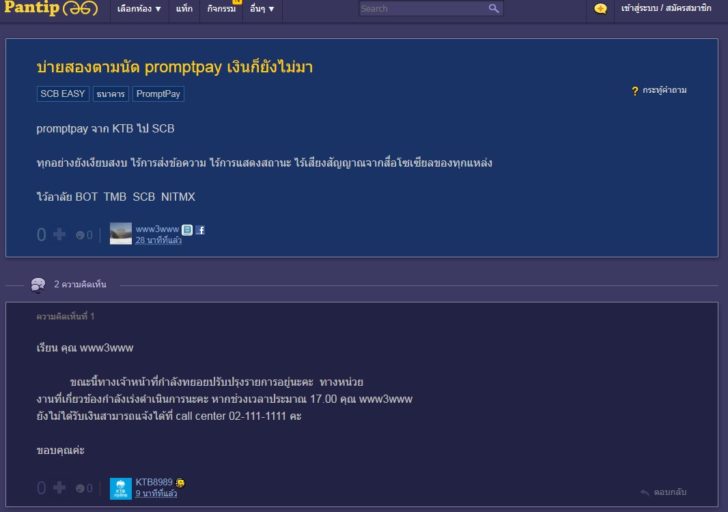Open the แท็ก menu item

click(x=184, y=9)
